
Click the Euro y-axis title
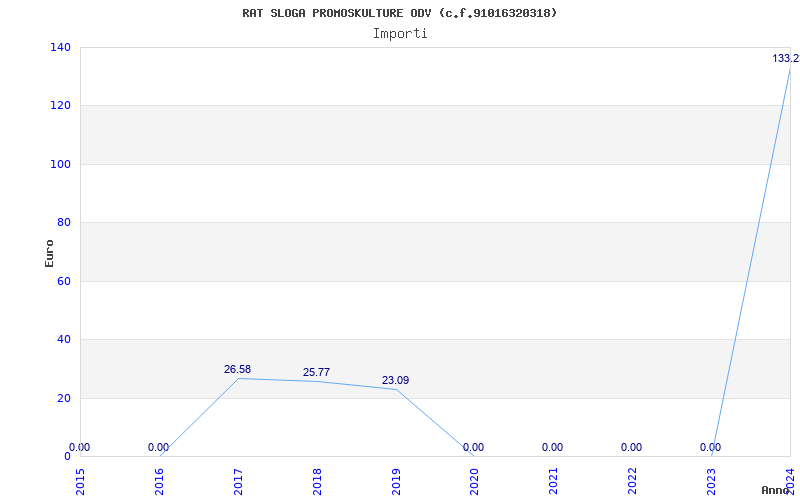tap(49, 253)
